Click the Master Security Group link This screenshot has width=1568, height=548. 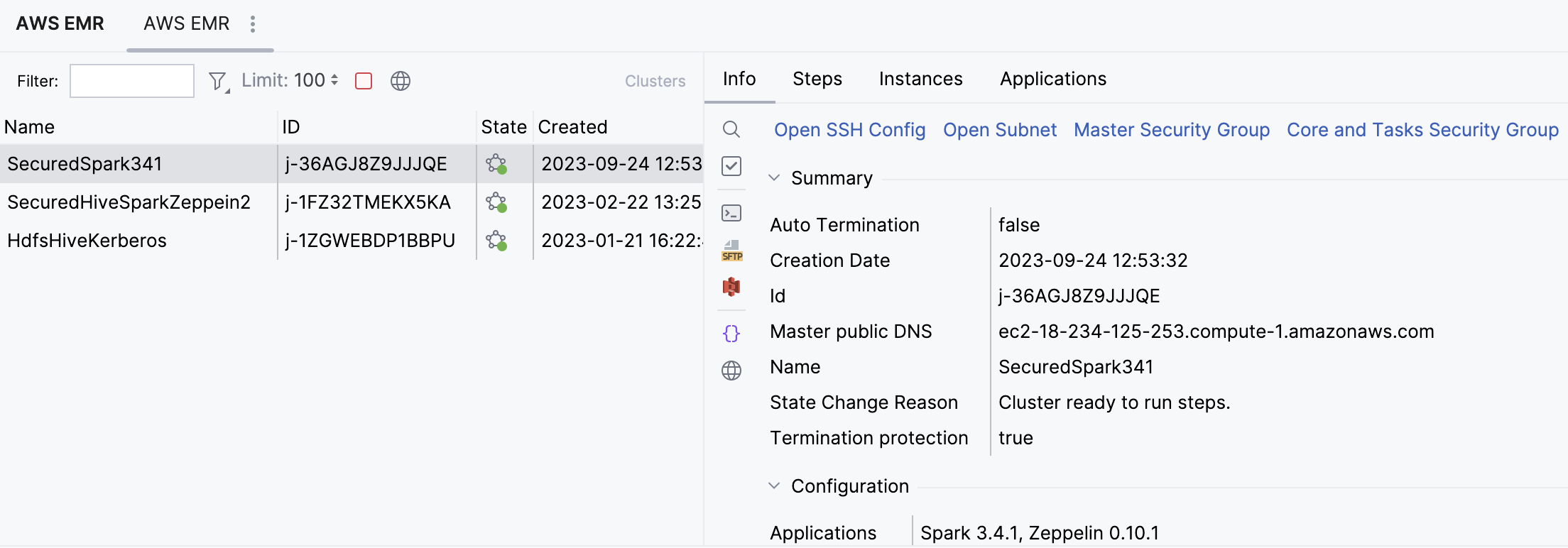tap(1171, 130)
